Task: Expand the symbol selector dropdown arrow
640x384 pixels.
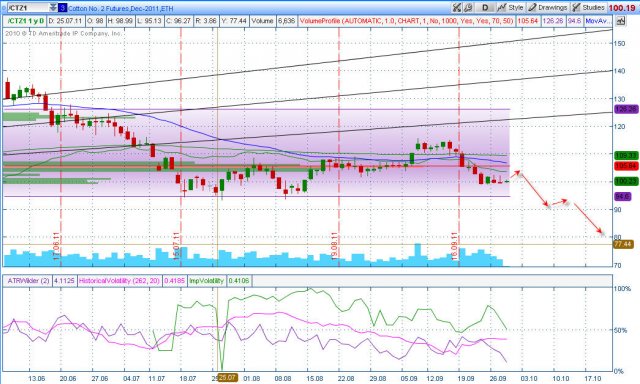Action: (x=53, y=8)
